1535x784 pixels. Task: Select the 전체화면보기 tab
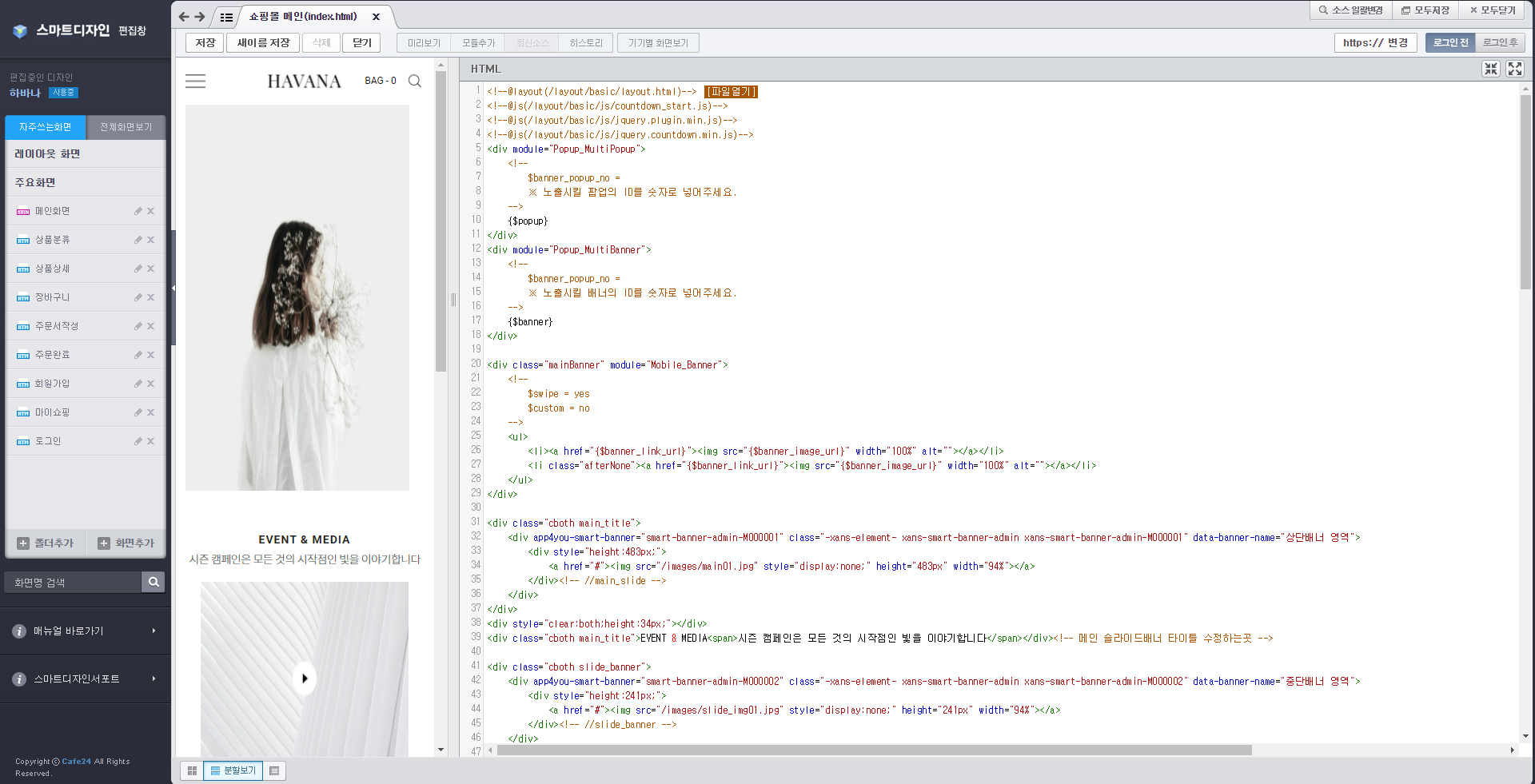126,127
